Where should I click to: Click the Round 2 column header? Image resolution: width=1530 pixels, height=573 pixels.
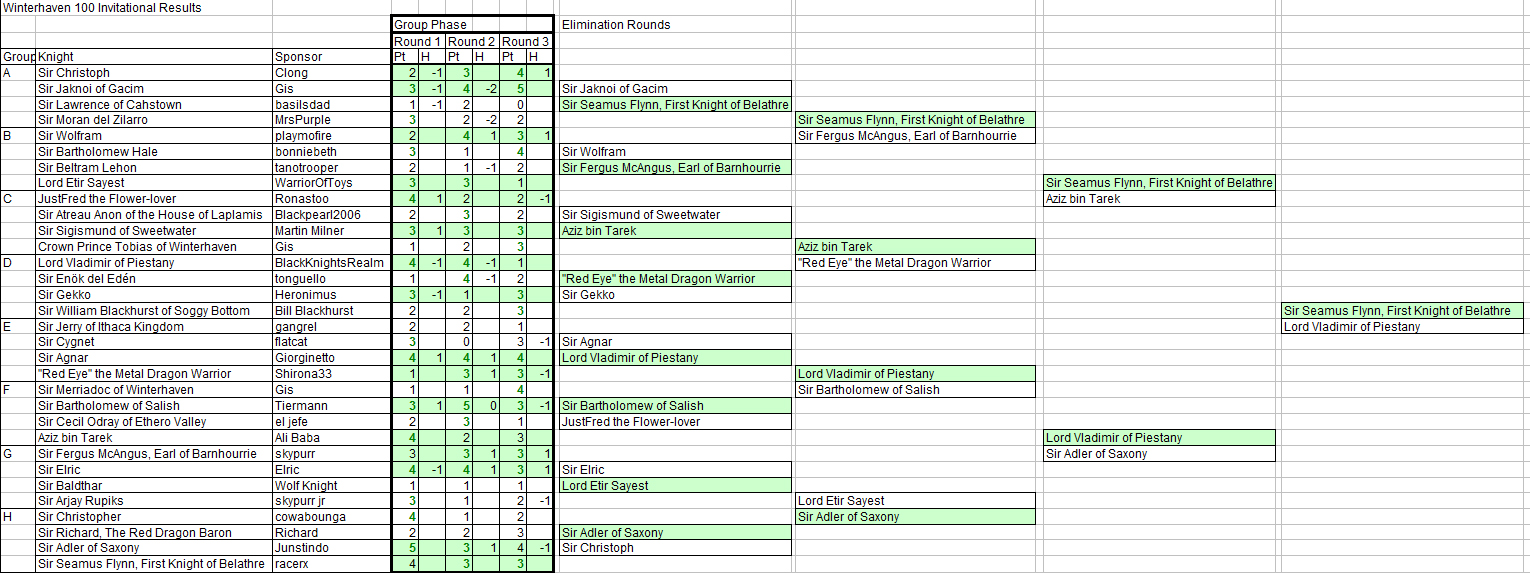click(471, 41)
